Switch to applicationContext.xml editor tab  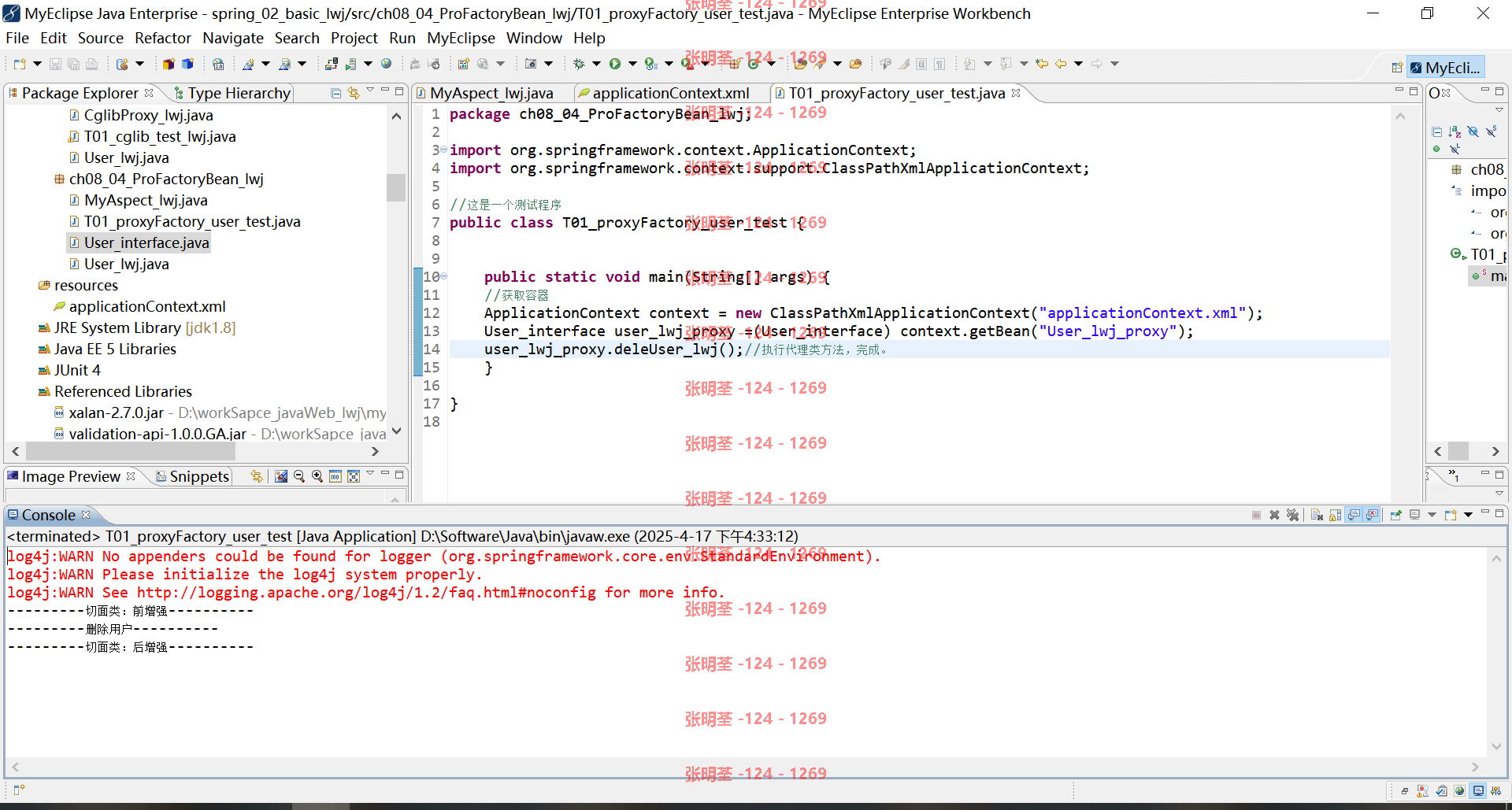[x=670, y=93]
